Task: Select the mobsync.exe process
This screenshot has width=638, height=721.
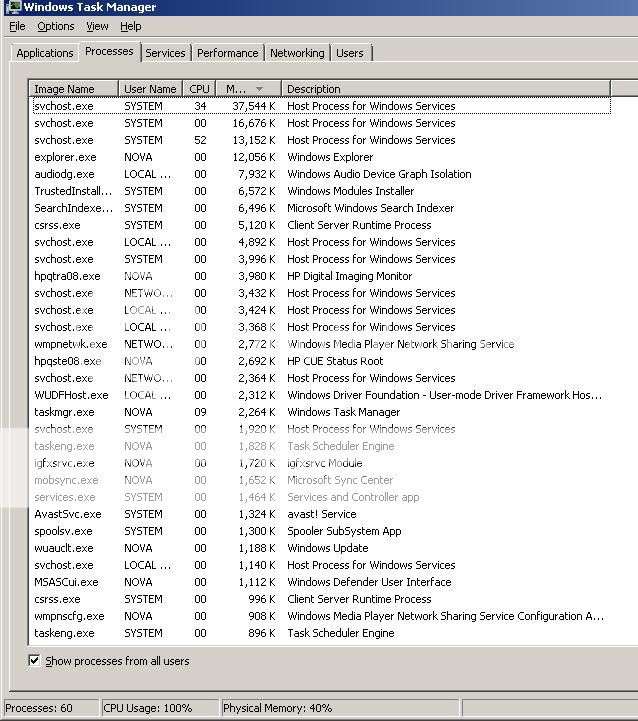Action: (x=322, y=481)
